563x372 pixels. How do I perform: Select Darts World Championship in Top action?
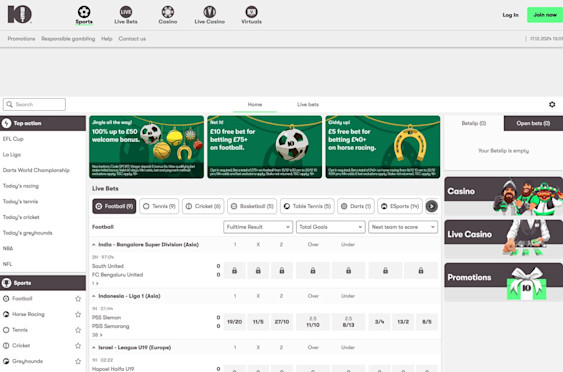click(x=36, y=170)
